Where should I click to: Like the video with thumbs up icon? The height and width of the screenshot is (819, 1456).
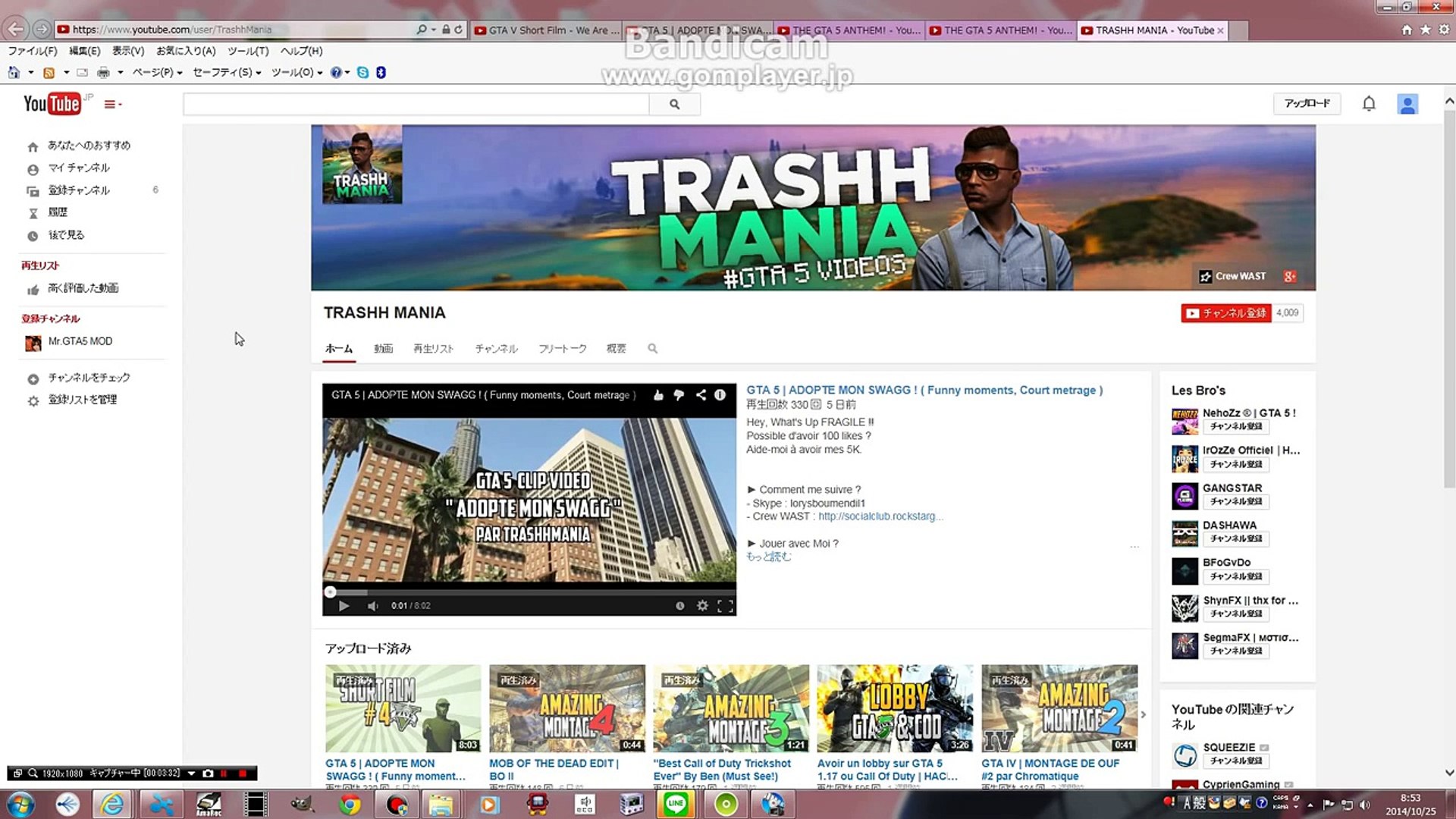coord(658,395)
